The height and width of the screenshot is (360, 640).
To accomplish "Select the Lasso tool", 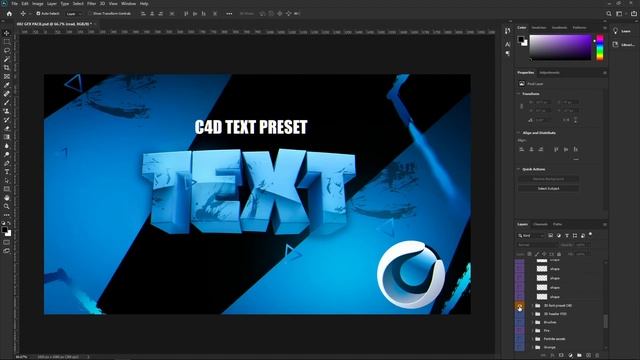I will point(7,51).
